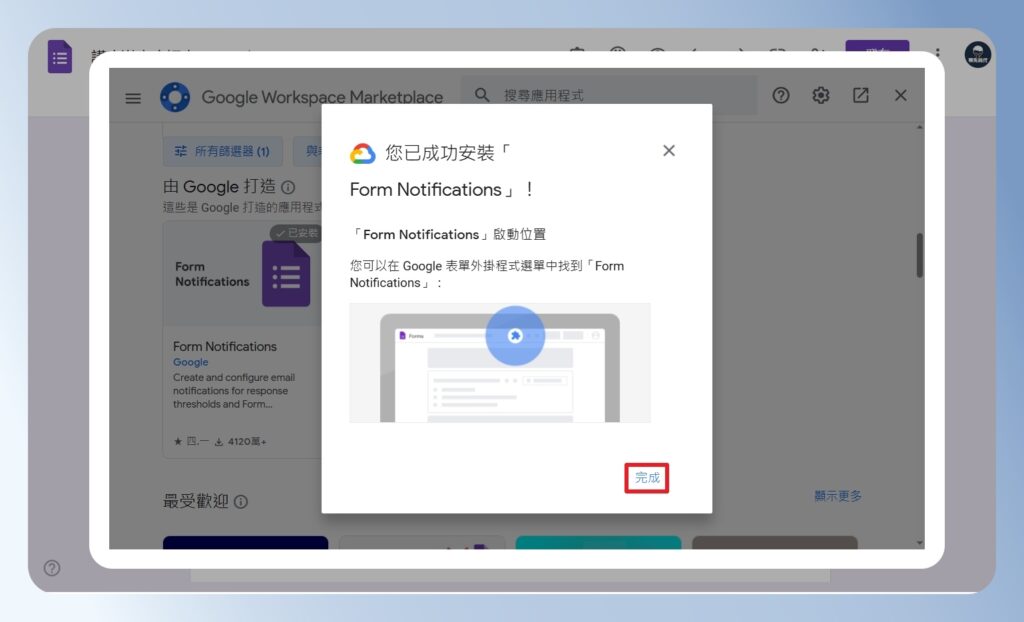Click the 完成 button in the dialog
1024x622 pixels.
point(647,478)
